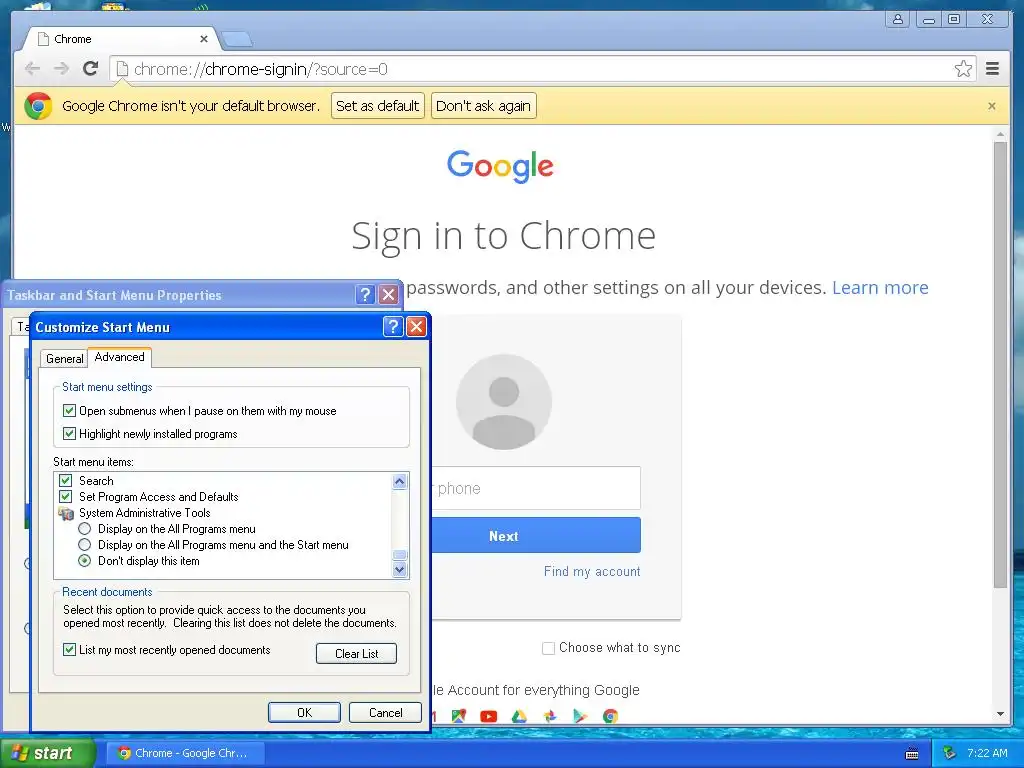1024x768 pixels.
Task: Click Chrome's back navigation arrow
Action: [x=32, y=69]
